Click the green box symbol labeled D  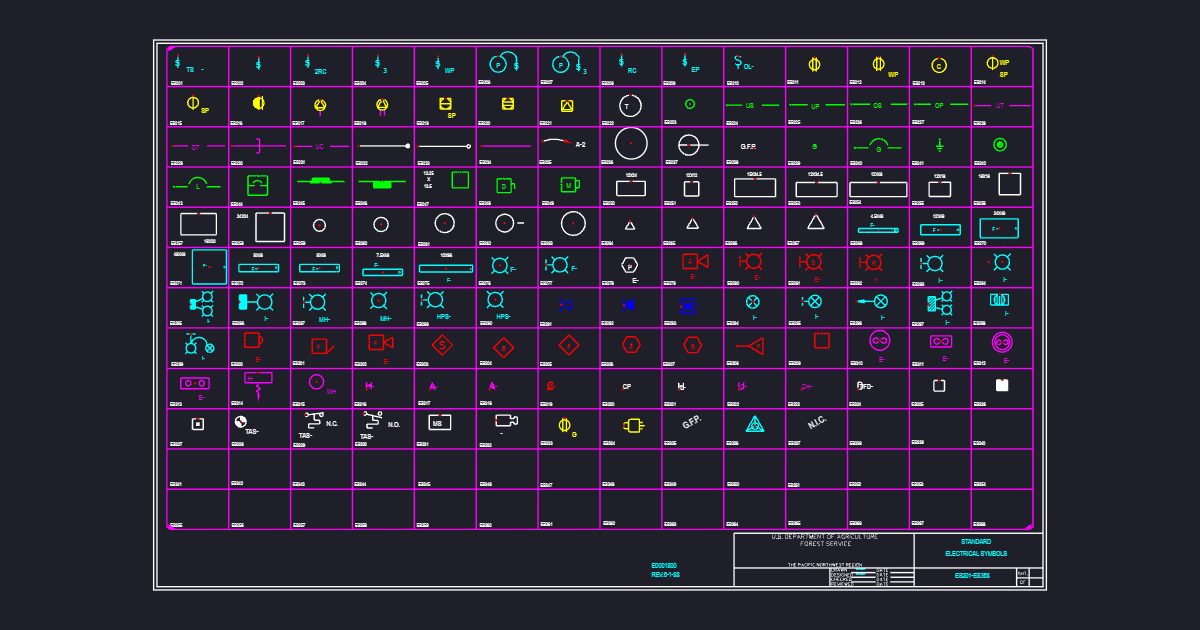pyautogui.click(x=505, y=186)
